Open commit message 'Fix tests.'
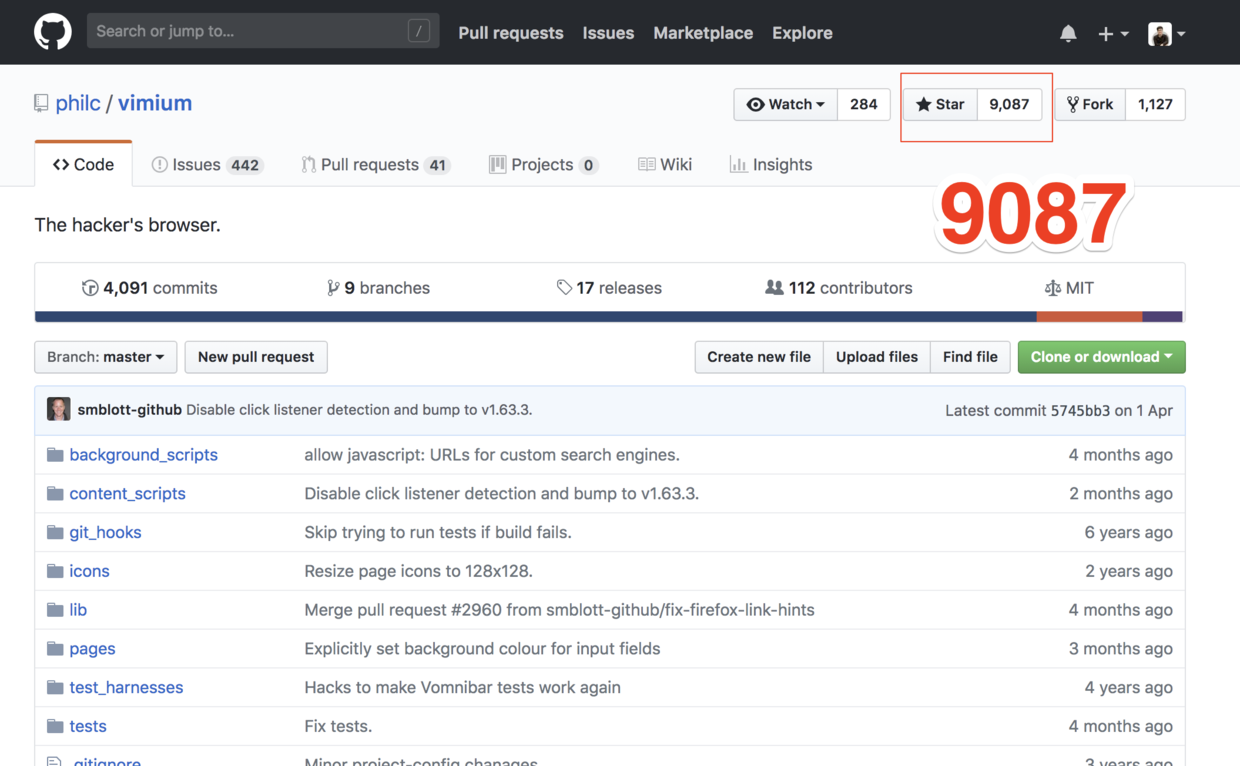This screenshot has height=766, width=1240. 338,726
